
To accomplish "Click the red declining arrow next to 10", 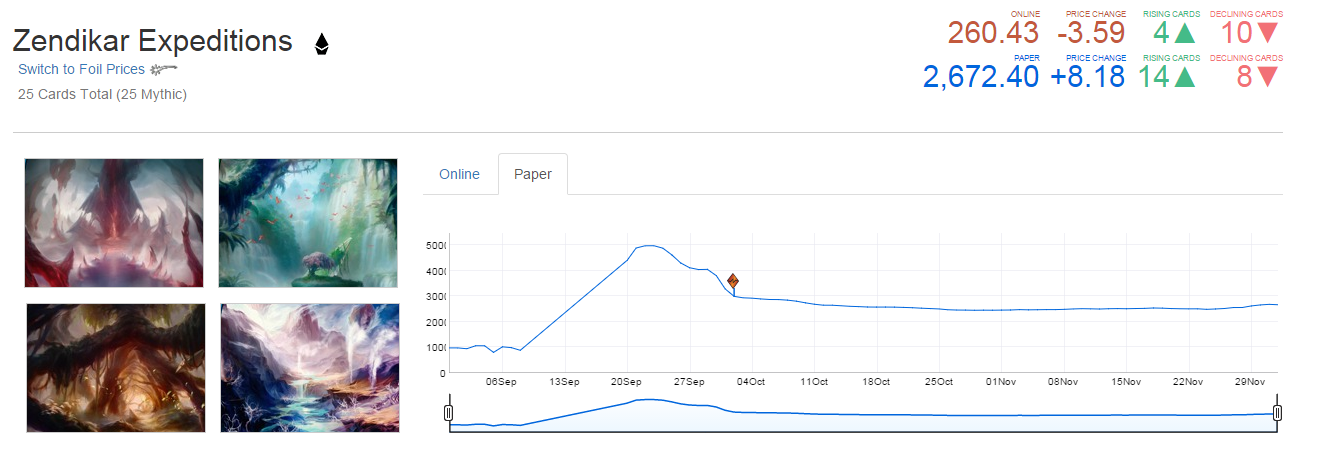I will (1268, 33).
